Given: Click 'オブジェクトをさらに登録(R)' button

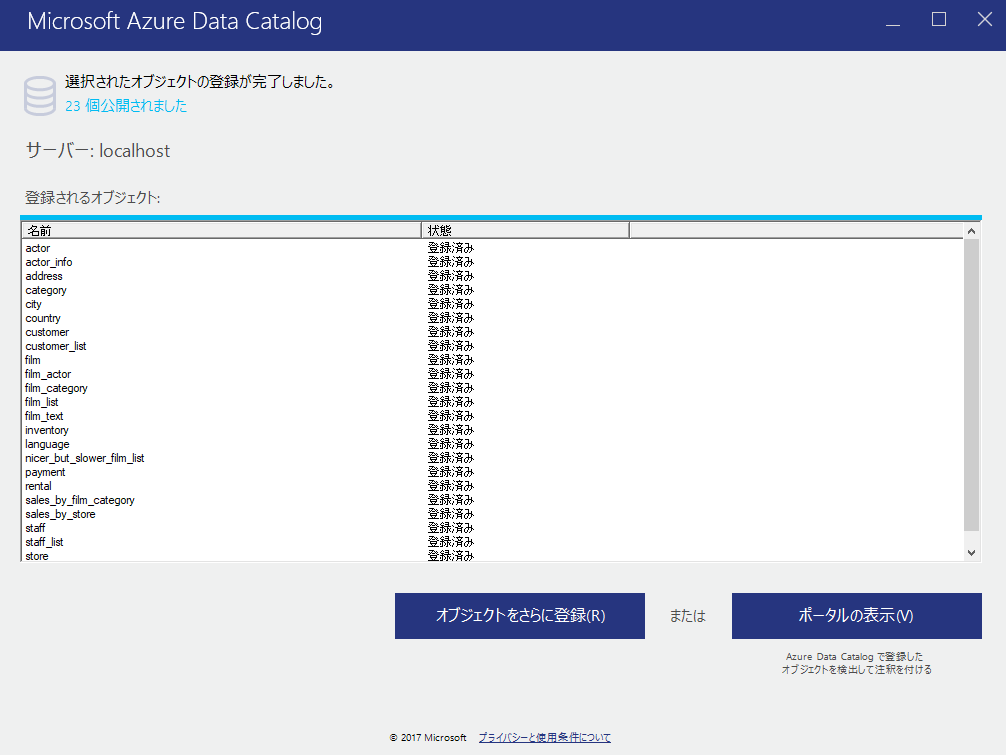Looking at the screenshot, I should 520,616.
